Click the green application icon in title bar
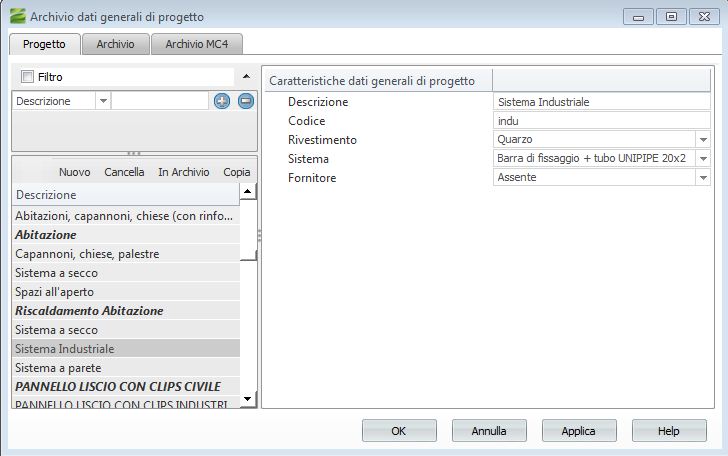 click(18, 16)
